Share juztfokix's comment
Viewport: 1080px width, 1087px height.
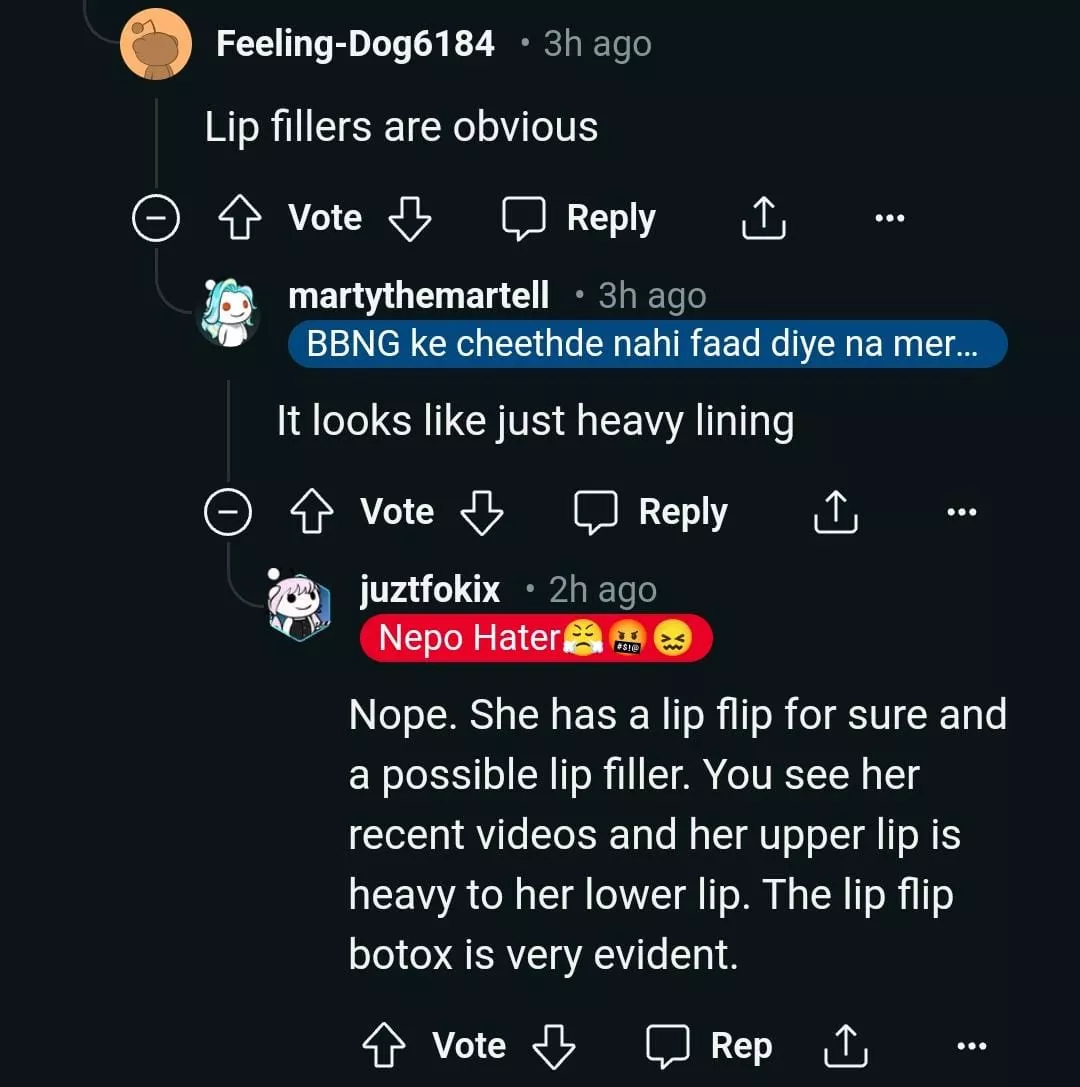click(845, 1046)
